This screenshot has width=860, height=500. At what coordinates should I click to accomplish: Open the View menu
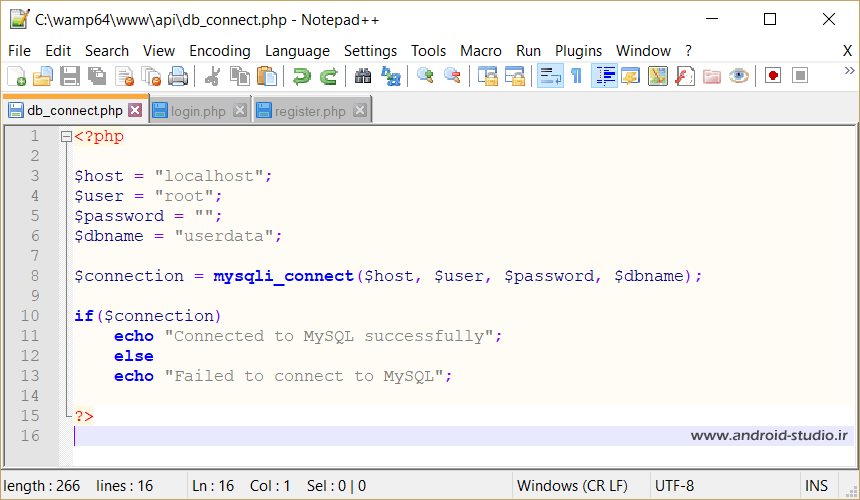coord(159,51)
